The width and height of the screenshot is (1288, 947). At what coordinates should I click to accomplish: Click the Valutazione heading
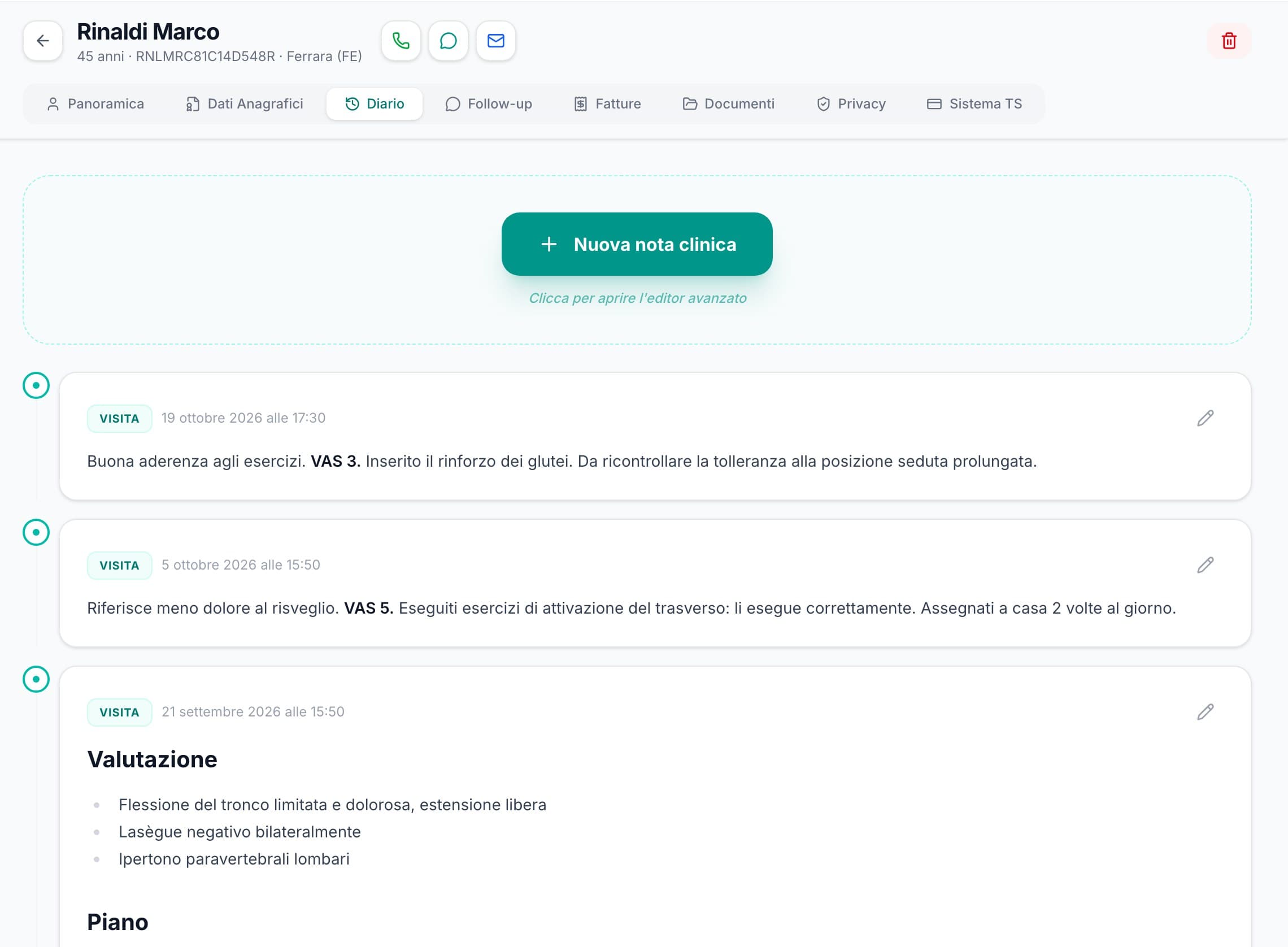pyautogui.click(x=152, y=759)
